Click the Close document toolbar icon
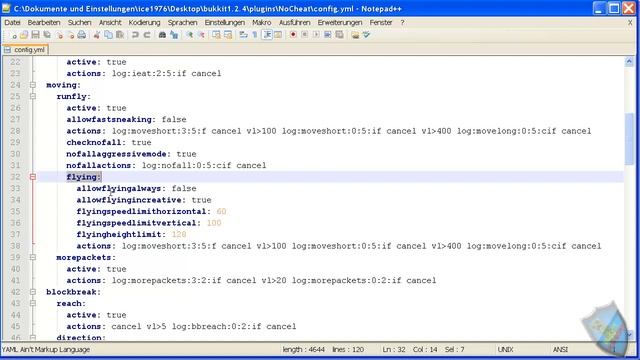This screenshot has width=640, height=360. 60,35
